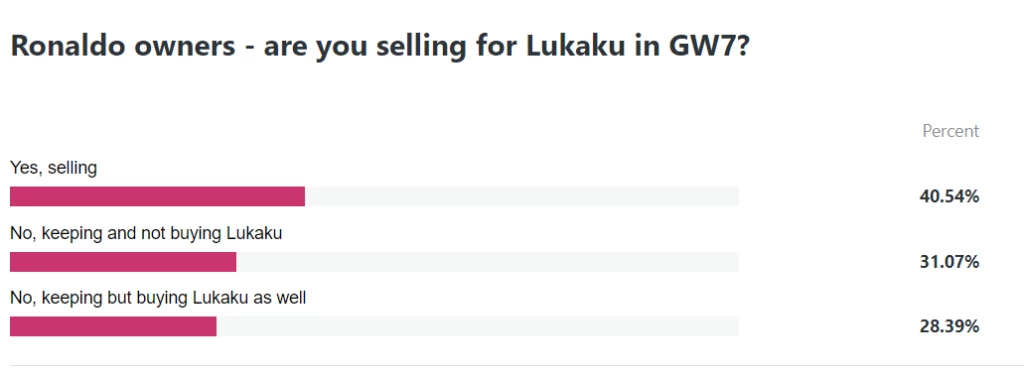
Task: Click the poll title about Ronaldo owners
Action: [379, 46]
